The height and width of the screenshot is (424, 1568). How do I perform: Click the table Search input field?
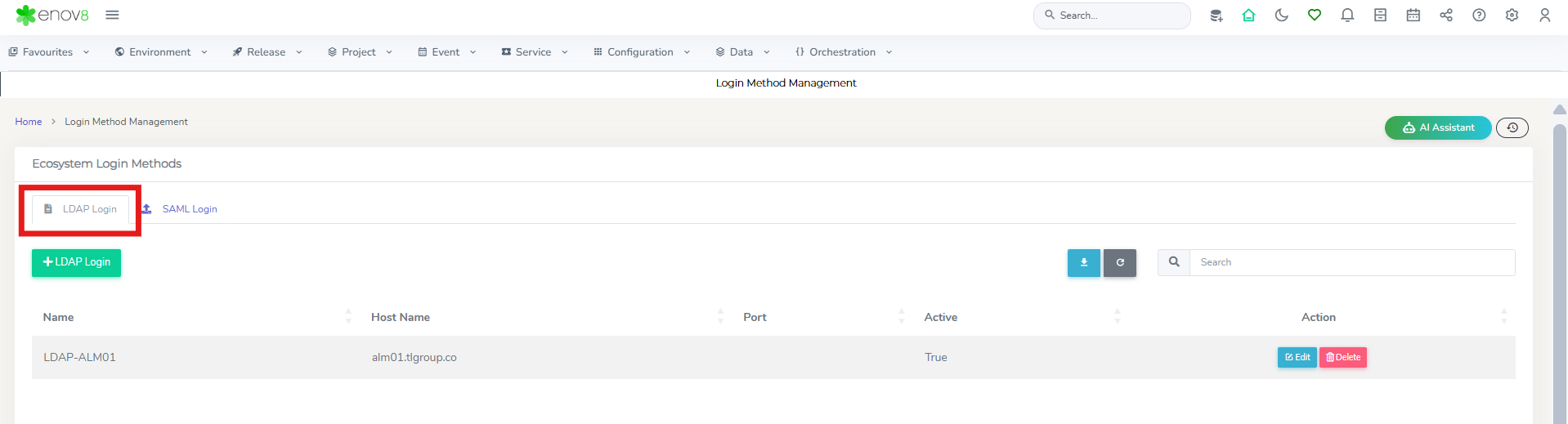pos(1352,262)
